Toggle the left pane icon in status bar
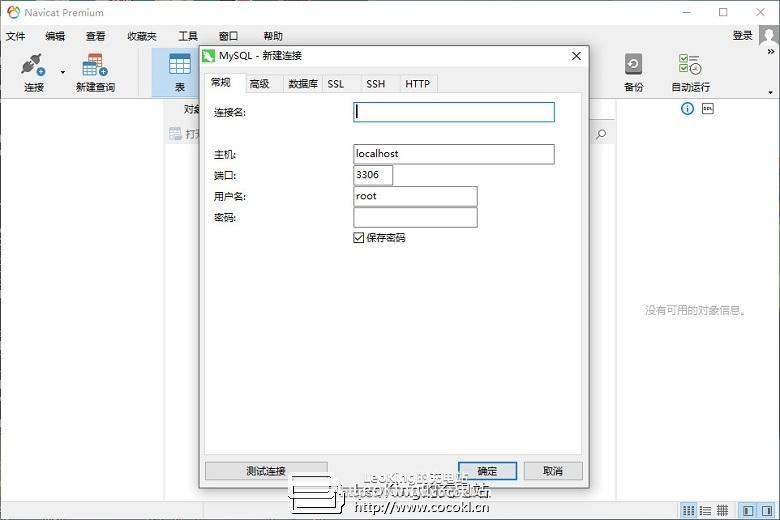Image resolution: width=780 pixels, height=520 pixels. tap(748, 511)
